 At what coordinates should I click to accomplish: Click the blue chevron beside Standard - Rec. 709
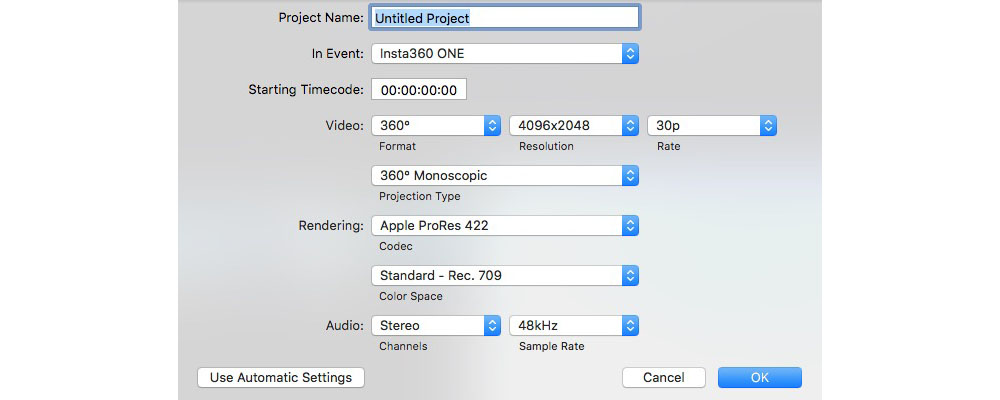630,275
